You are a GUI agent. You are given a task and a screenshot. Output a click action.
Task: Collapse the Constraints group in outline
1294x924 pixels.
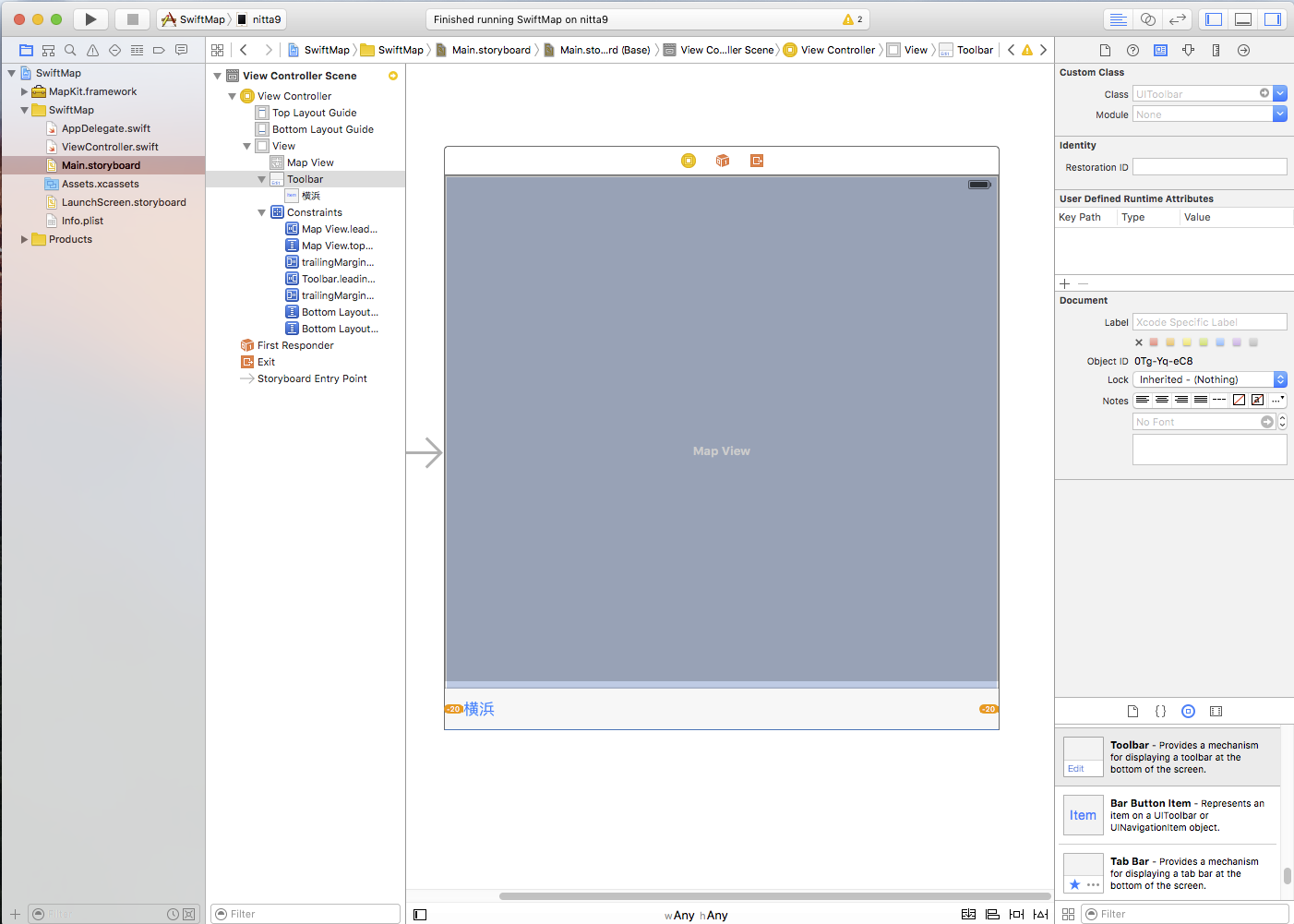point(262,212)
